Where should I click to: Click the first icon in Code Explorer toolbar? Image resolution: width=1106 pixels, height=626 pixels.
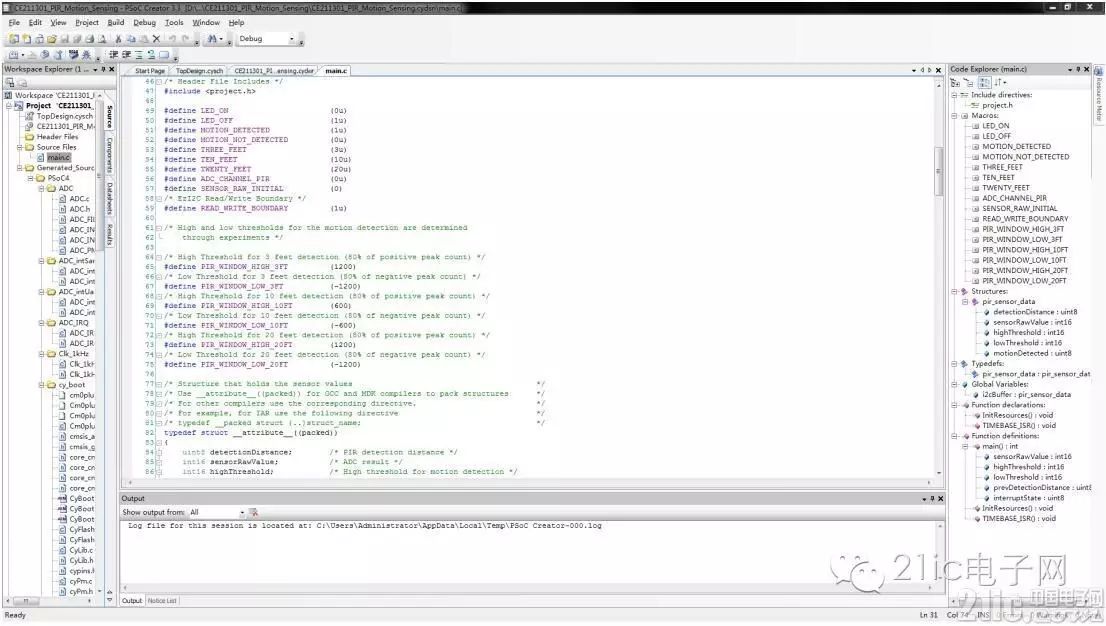pyautogui.click(x=956, y=83)
